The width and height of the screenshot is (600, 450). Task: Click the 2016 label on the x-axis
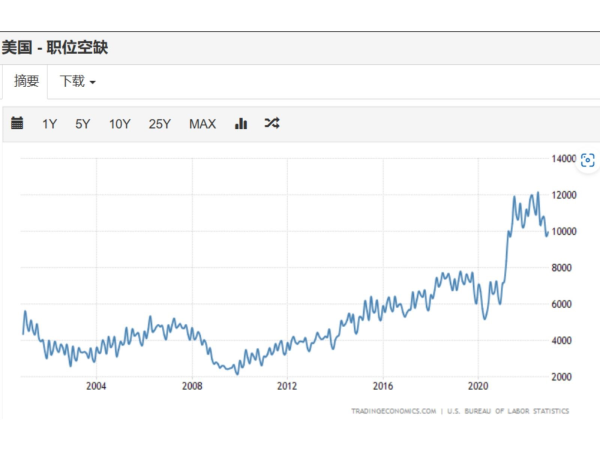(x=382, y=386)
